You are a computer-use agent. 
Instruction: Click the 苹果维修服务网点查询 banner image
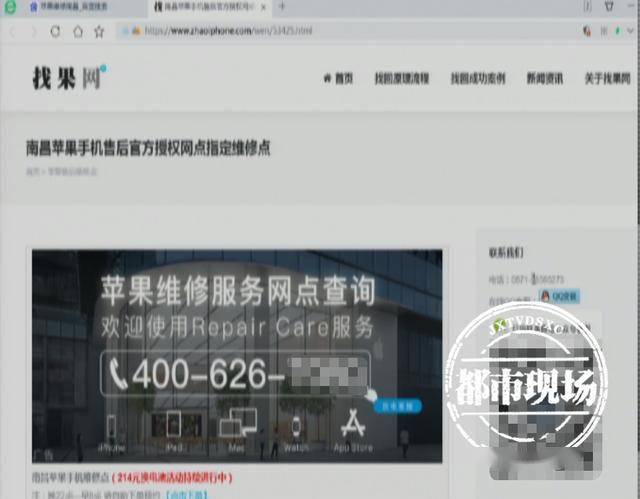click(237, 356)
